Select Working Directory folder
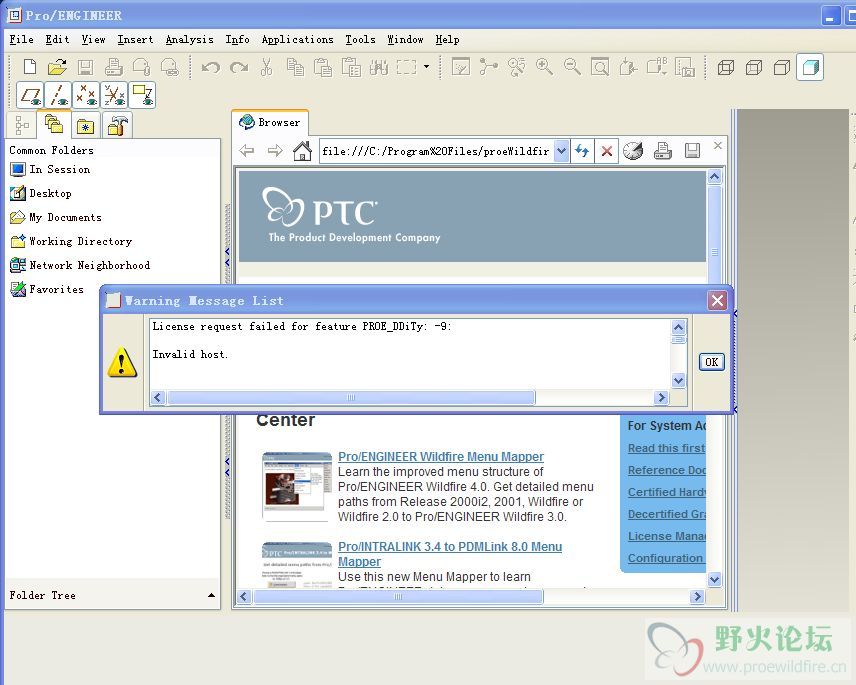 click(71, 241)
